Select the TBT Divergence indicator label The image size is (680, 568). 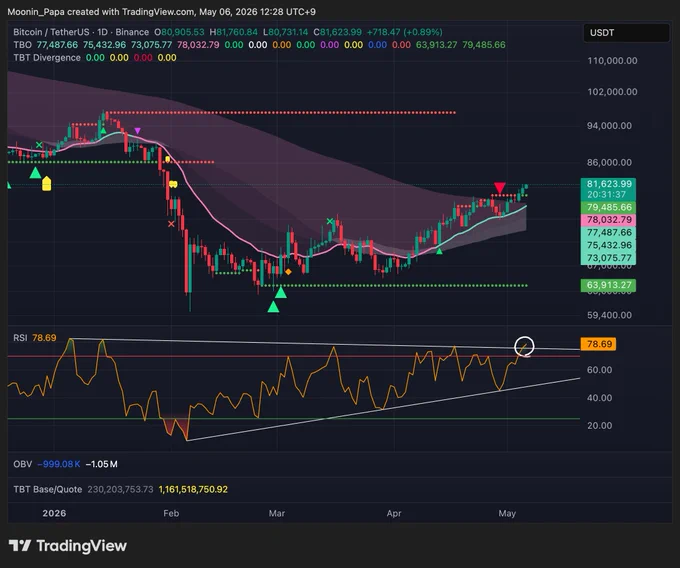click(x=47, y=58)
